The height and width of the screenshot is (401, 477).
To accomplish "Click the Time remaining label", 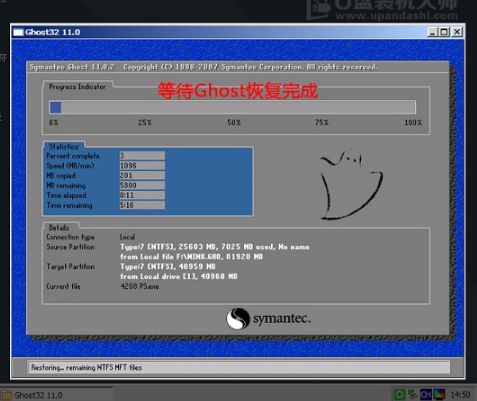I will pos(69,205).
